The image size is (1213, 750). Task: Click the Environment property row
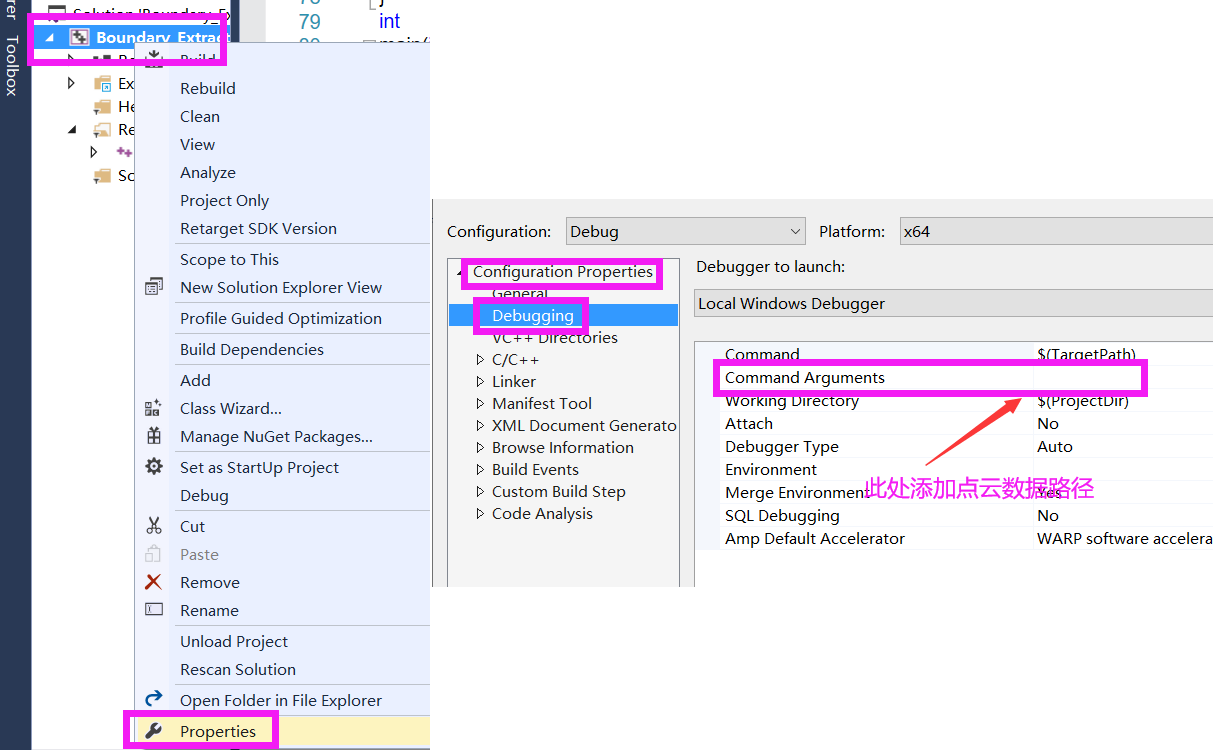[966, 470]
